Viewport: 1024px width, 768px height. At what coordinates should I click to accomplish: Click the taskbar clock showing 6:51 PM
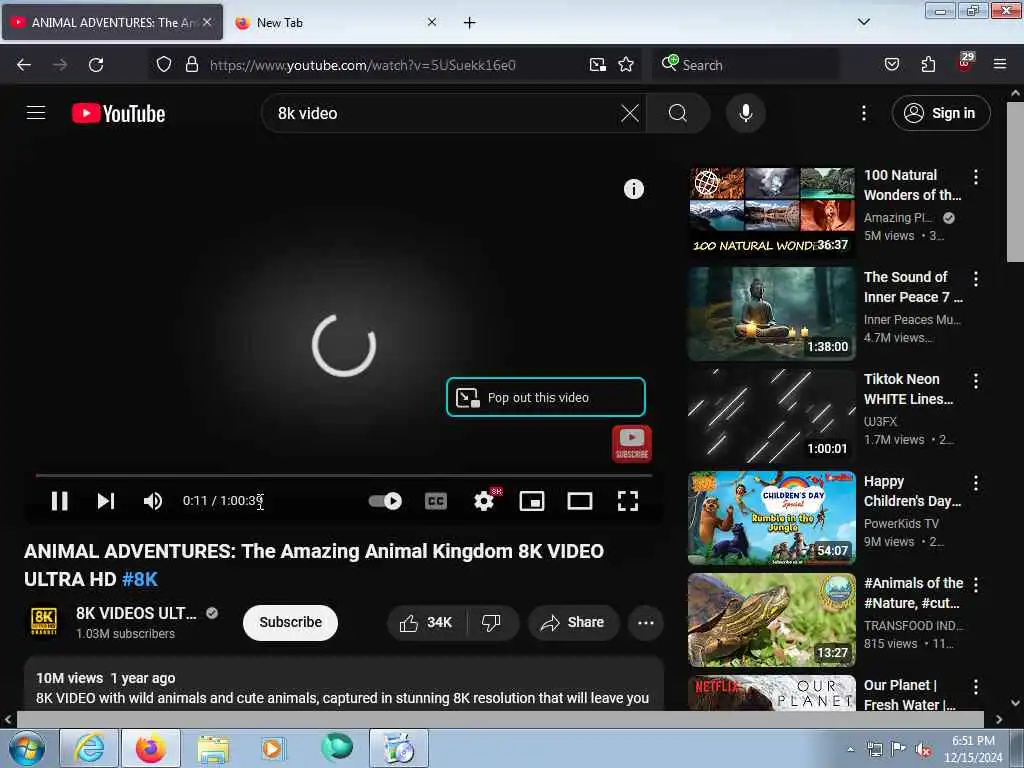point(972,749)
